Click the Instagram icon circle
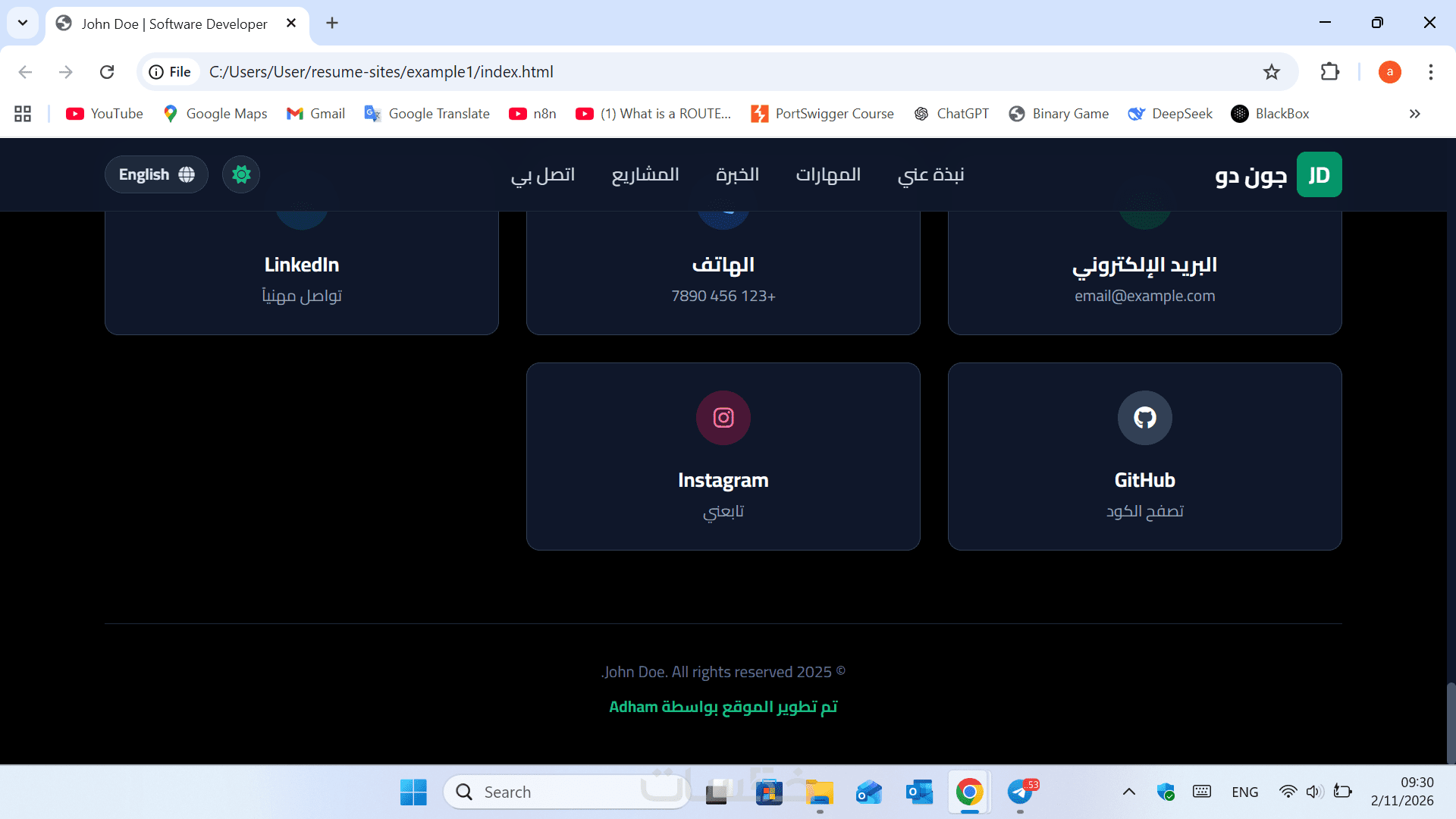The image size is (1456, 819). tap(723, 418)
